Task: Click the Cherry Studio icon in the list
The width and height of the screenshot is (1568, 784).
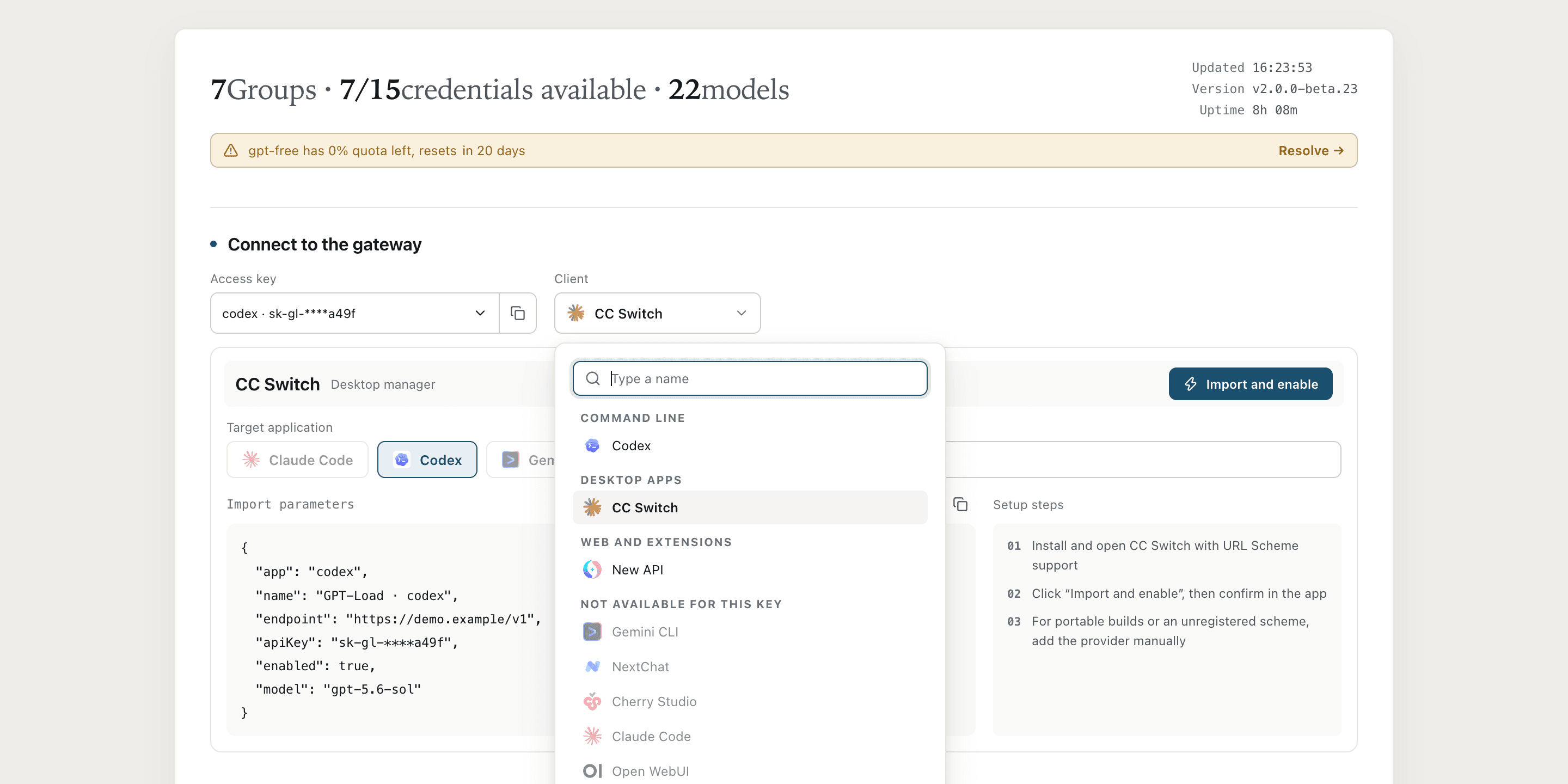Action: [592, 701]
